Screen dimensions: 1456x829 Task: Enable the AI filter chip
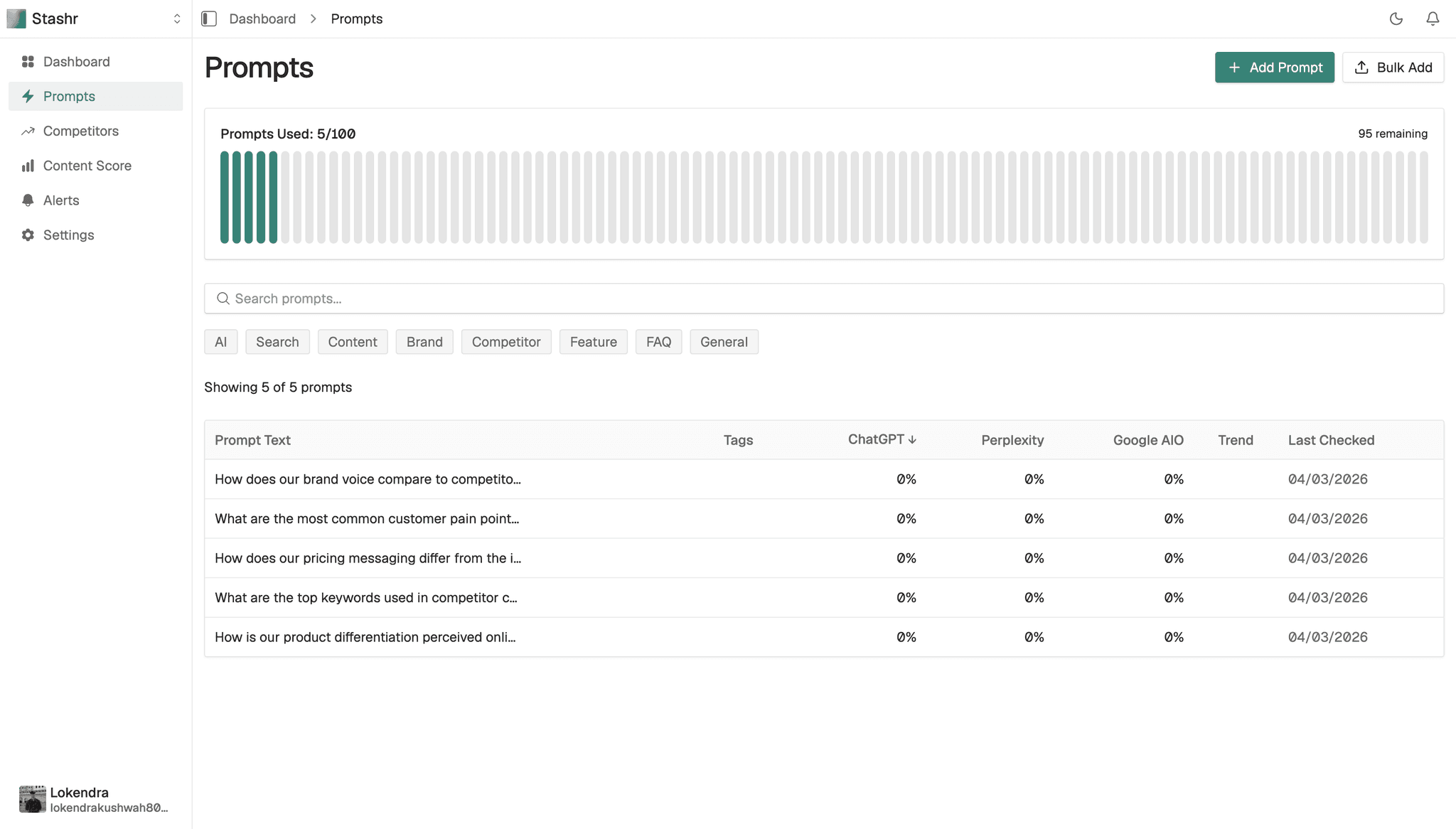point(220,341)
